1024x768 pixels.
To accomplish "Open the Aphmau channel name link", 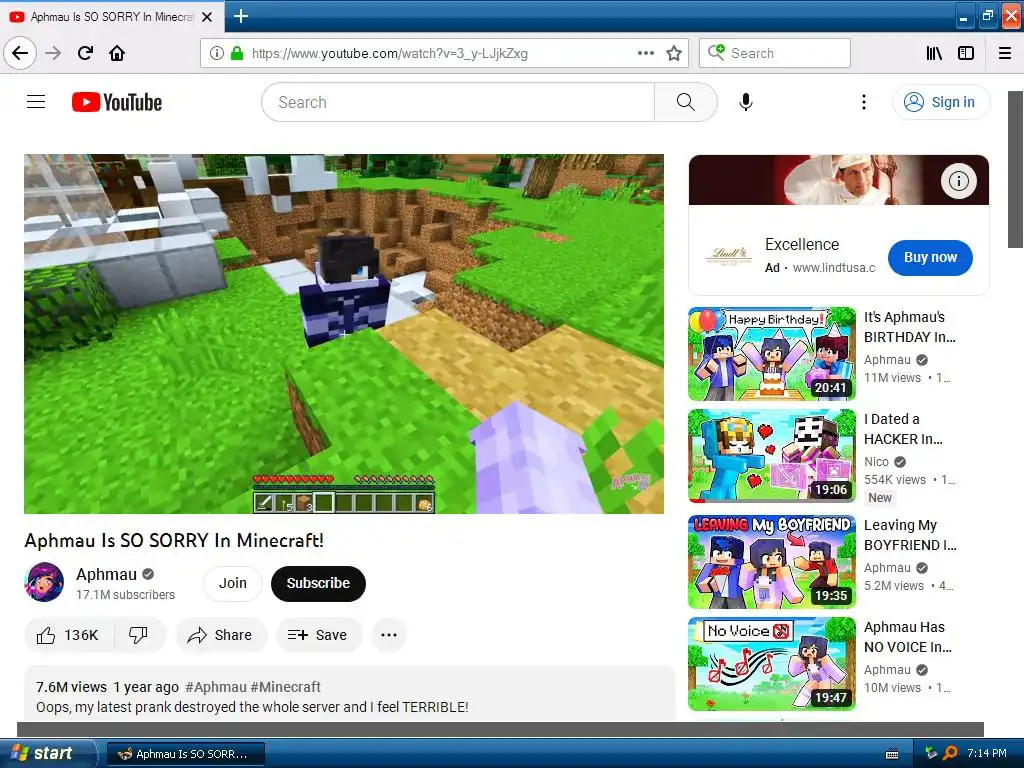I will pyautogui.click(x=106, y=574).
